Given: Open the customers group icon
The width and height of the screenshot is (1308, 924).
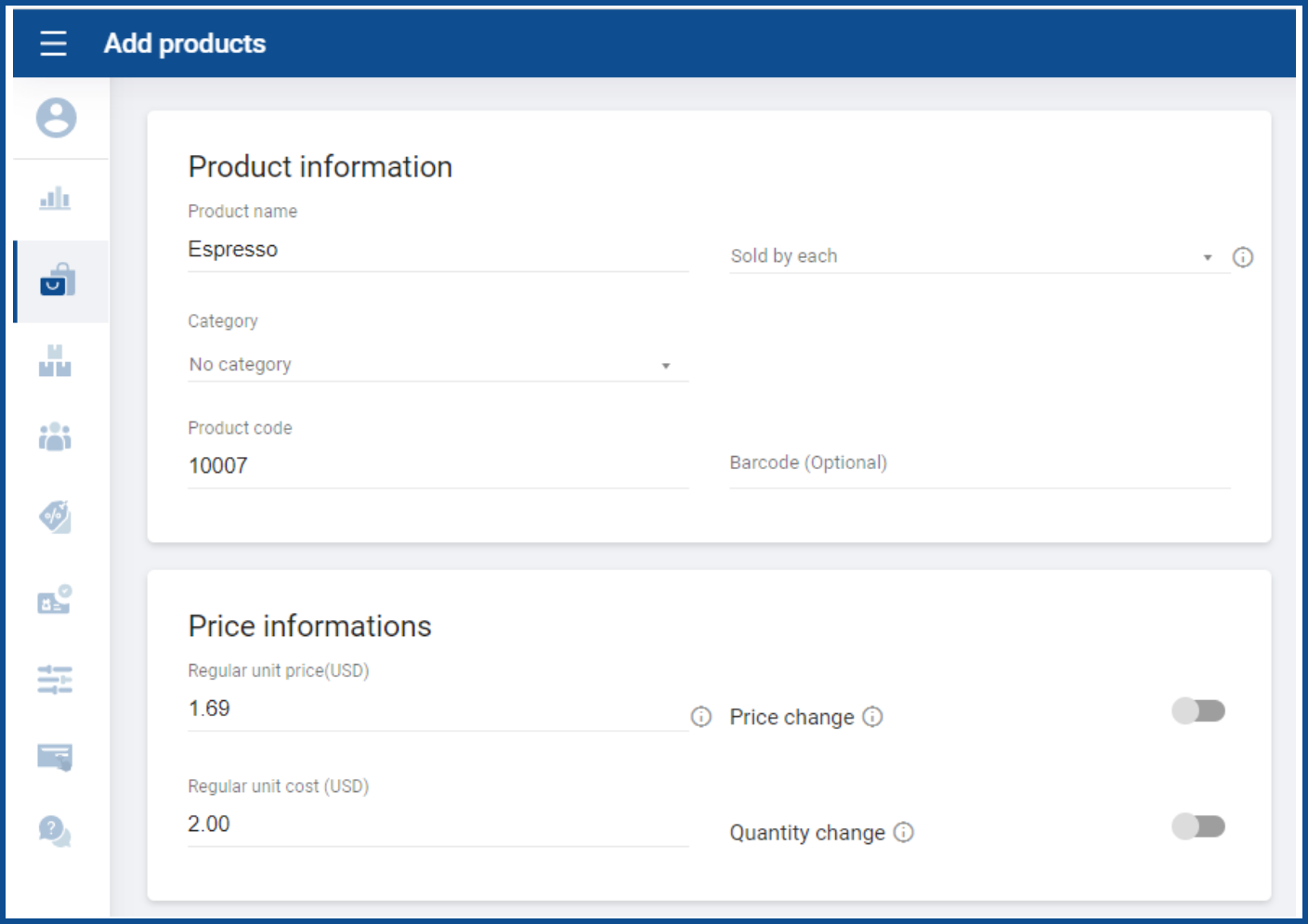Looking at the screenshot, I should coord(55,436).
